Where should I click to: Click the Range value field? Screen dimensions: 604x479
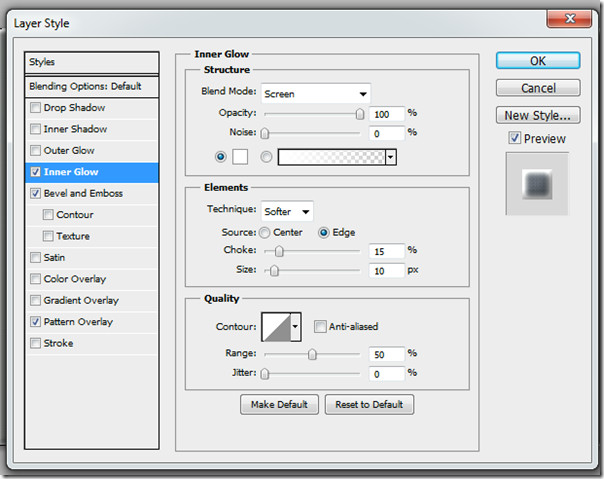pos(387,354)
